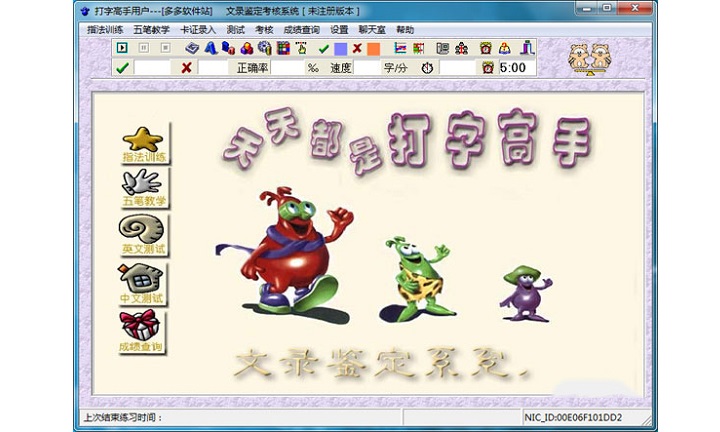Click the 正确率 accuracy label
The width and height of the screenshot is (720, 432).
click(252, 68)
